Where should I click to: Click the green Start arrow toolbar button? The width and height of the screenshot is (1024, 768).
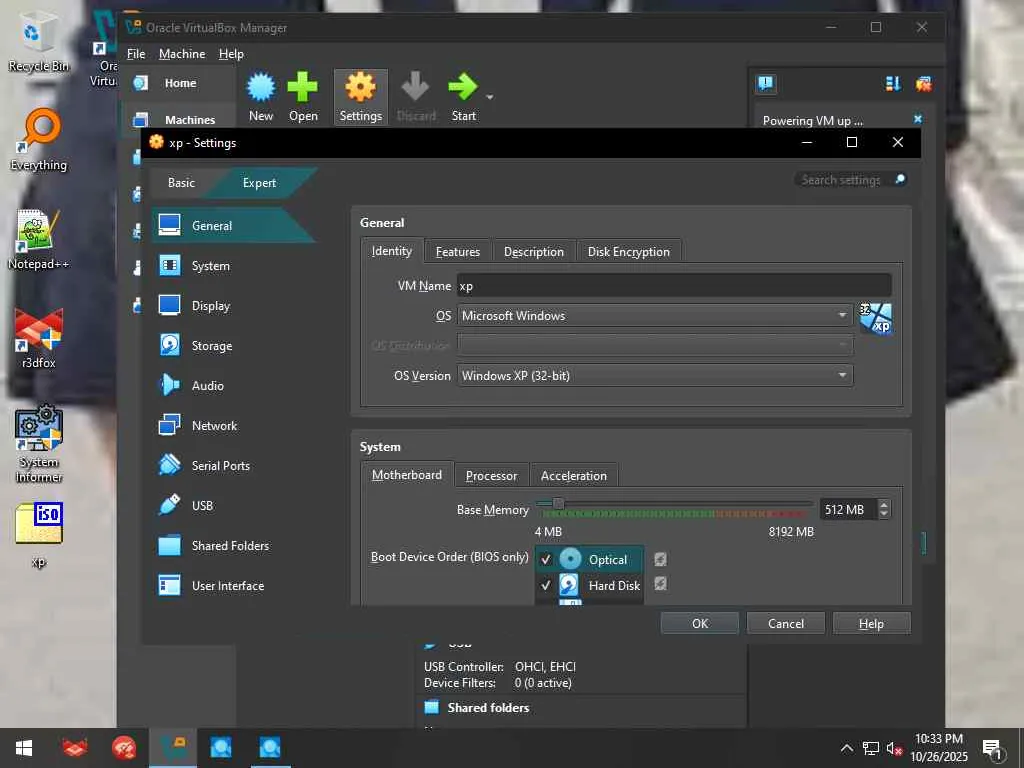point(463,97)
